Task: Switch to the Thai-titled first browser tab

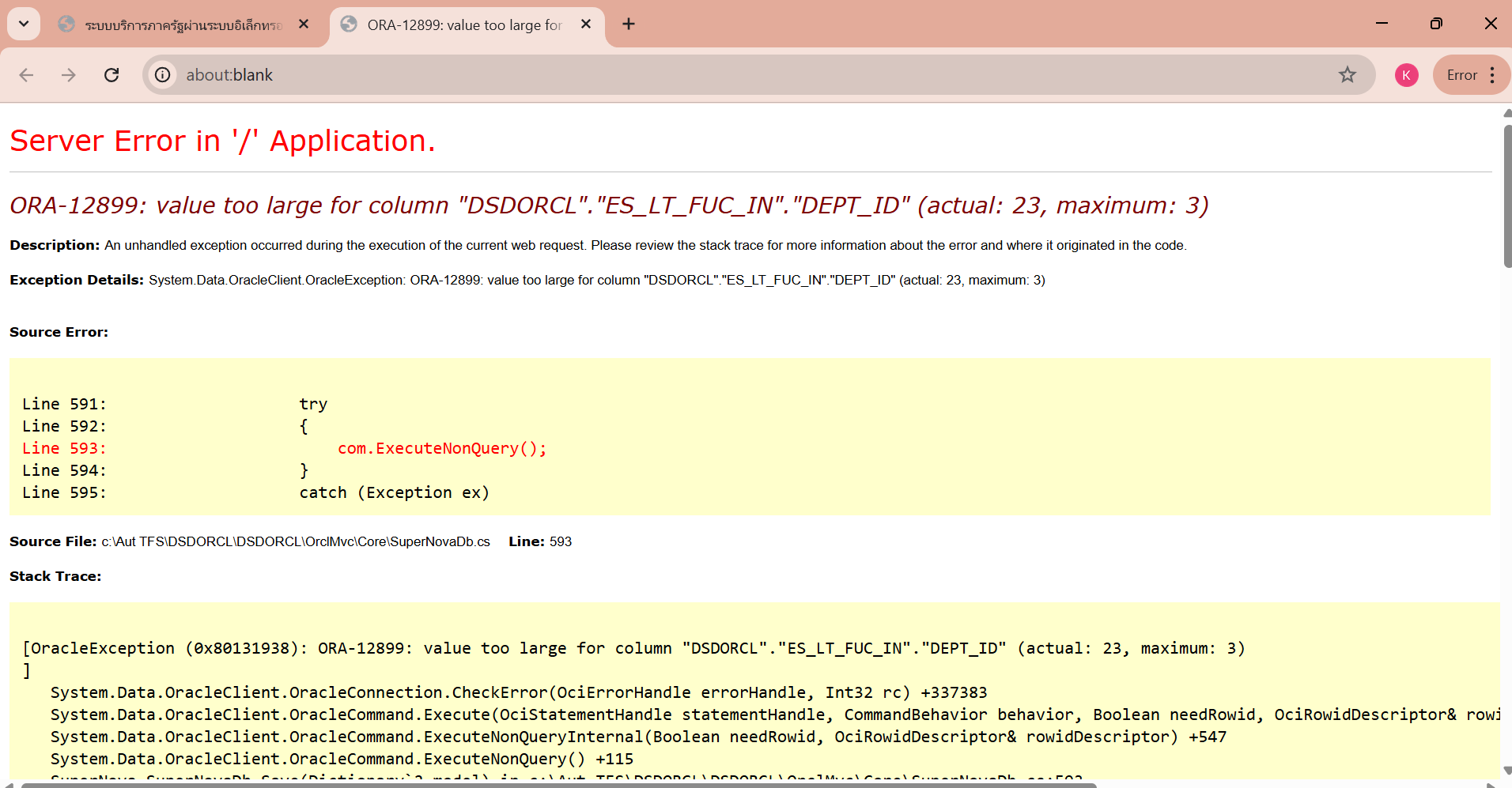Action: [182, 25]
